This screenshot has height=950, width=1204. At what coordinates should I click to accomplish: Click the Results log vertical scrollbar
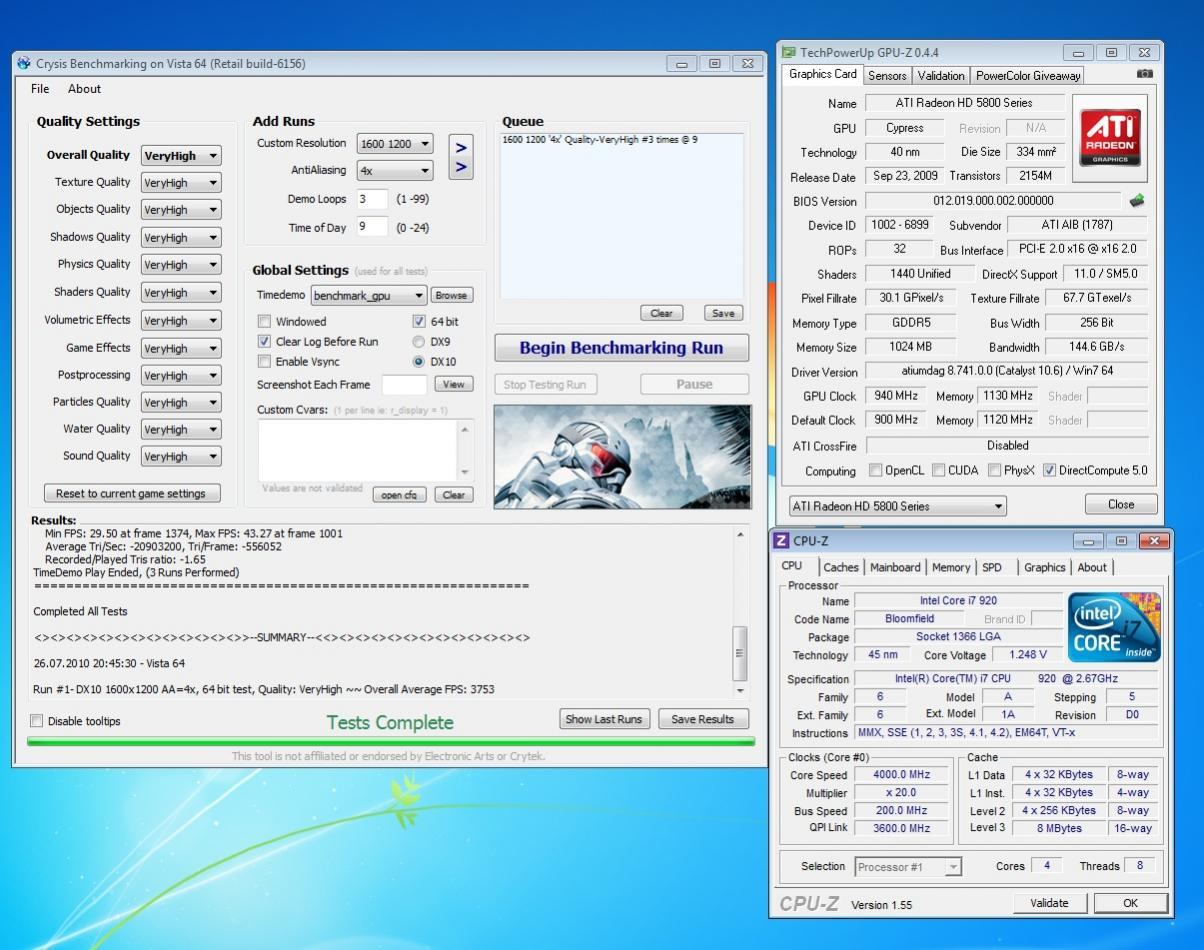click(x=740, y=611)
